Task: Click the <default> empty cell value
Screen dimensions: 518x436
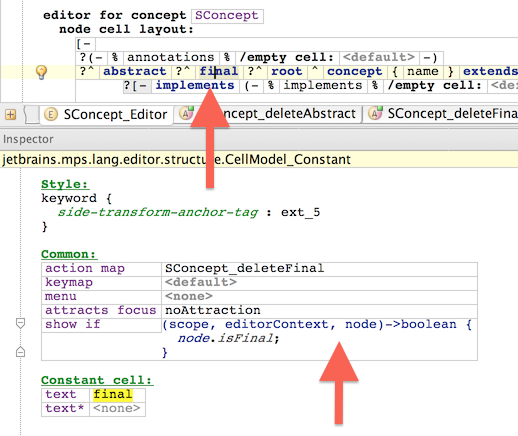Action: [379, 57]
